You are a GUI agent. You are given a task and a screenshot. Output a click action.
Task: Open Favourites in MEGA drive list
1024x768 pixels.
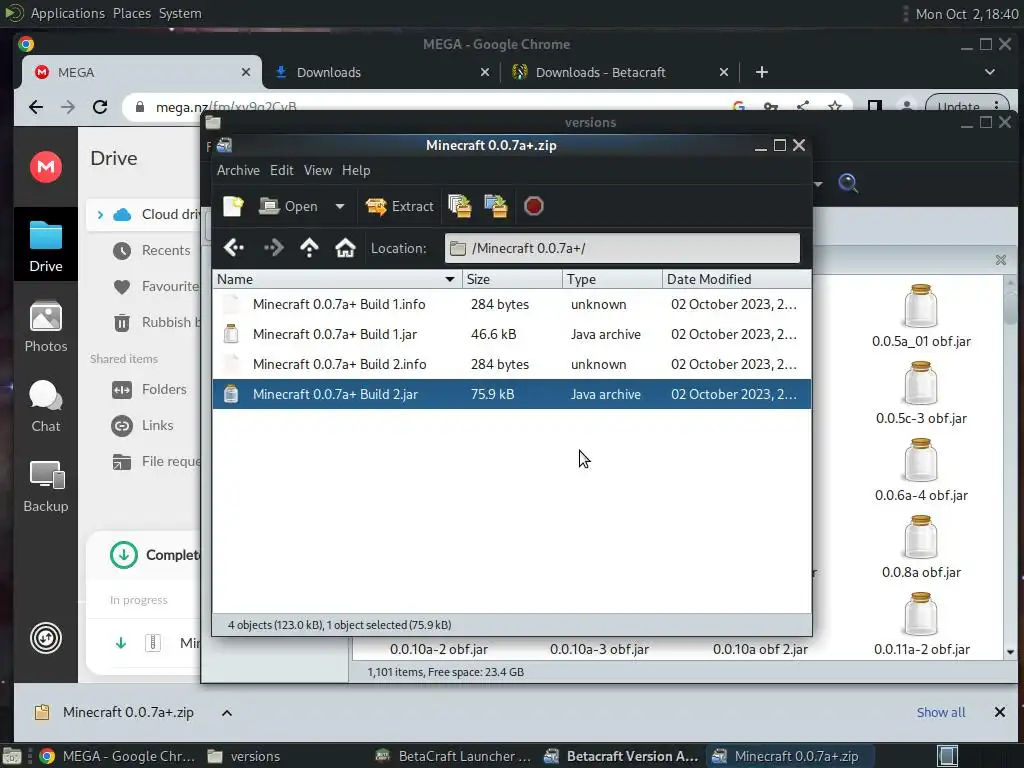155,287
